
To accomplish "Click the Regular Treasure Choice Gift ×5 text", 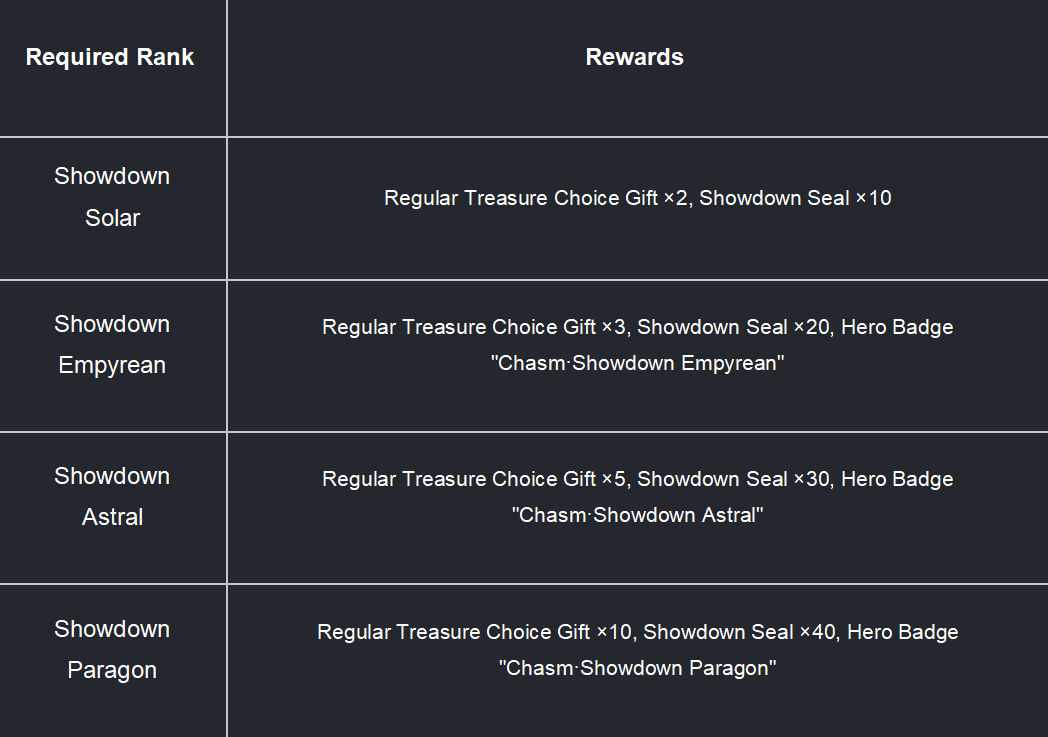I will (x=474, y=479).
